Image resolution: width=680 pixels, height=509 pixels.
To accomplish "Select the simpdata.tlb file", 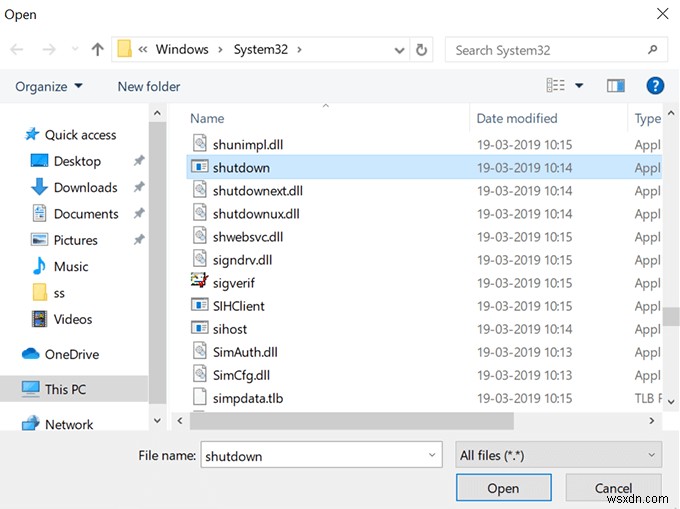I will [x=248, y=398].
